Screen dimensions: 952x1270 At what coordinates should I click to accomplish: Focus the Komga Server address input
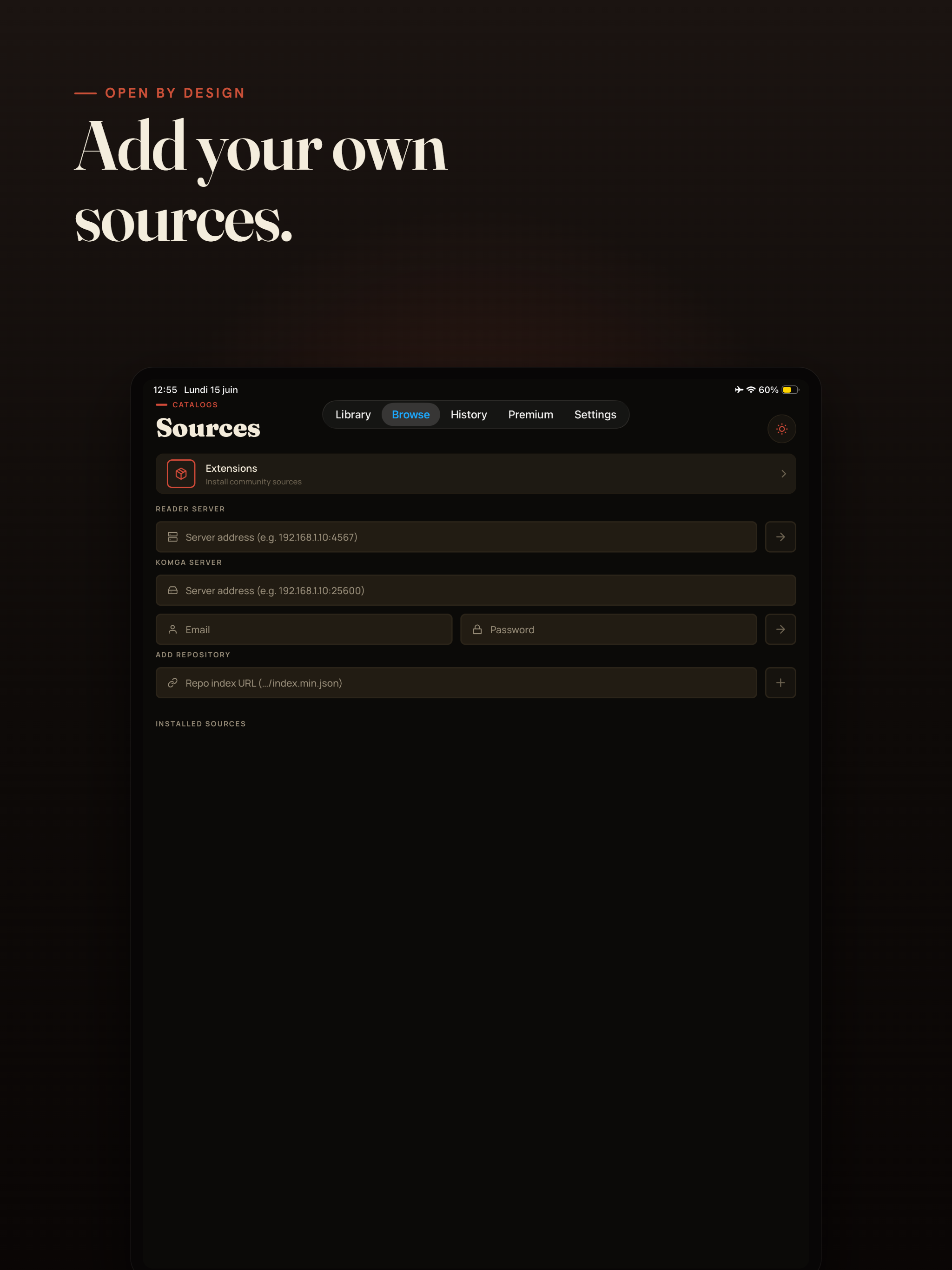click(476, 590)
